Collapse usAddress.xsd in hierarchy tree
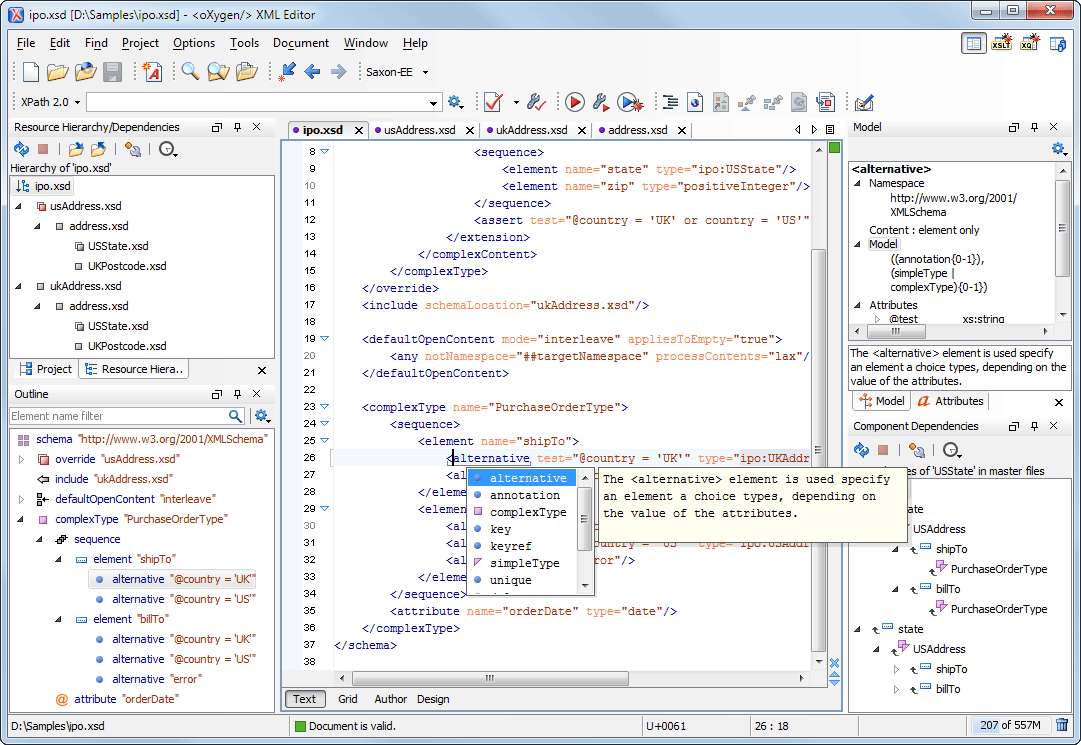The height and width of the screenshot is (745, 1081). pos(19,206)
